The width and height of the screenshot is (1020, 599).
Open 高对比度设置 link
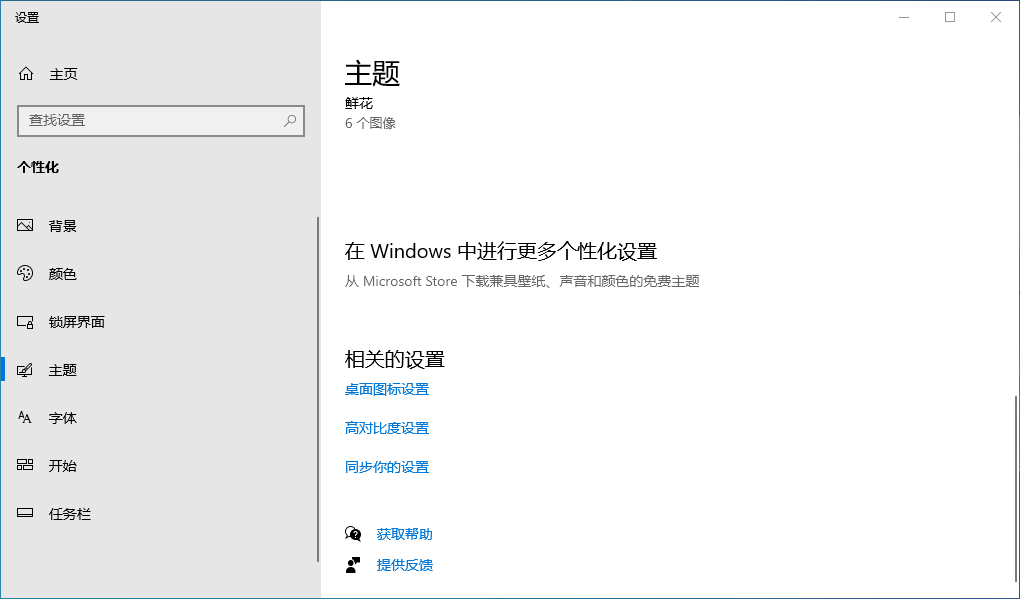pos(386,427)
